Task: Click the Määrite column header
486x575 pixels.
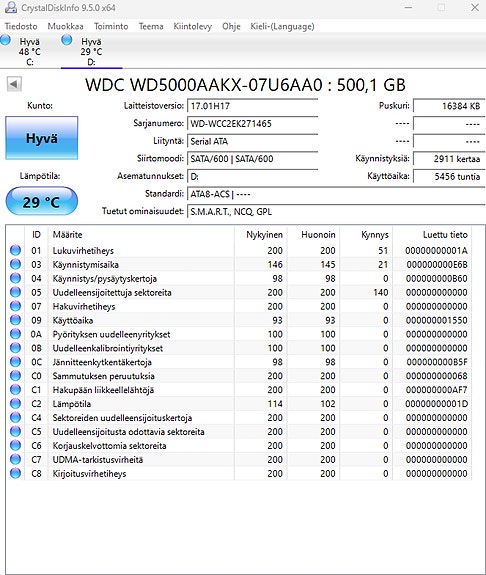Action: (141, 235)
